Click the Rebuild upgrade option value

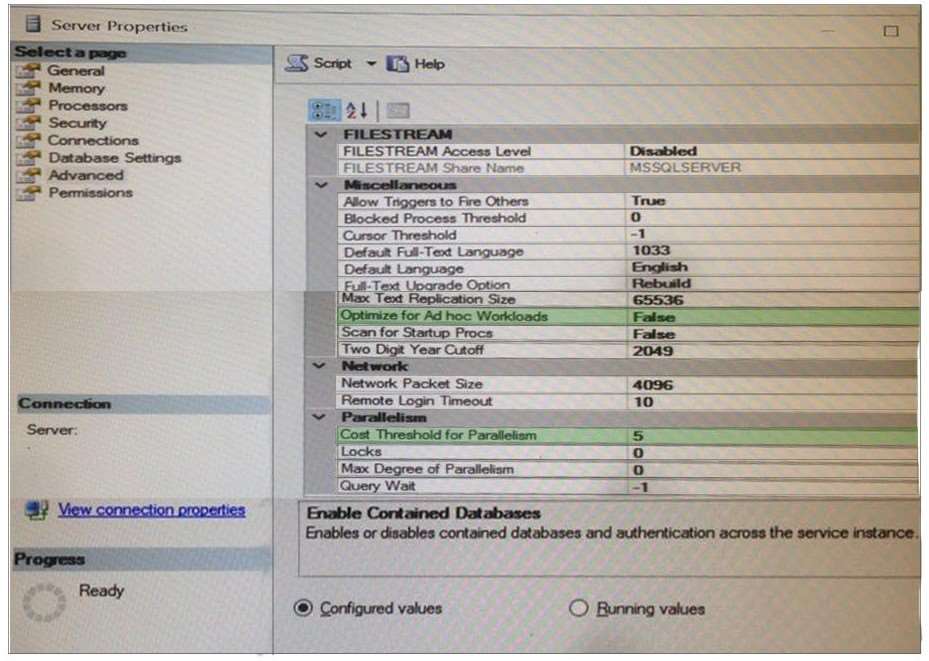click(661, 284)
